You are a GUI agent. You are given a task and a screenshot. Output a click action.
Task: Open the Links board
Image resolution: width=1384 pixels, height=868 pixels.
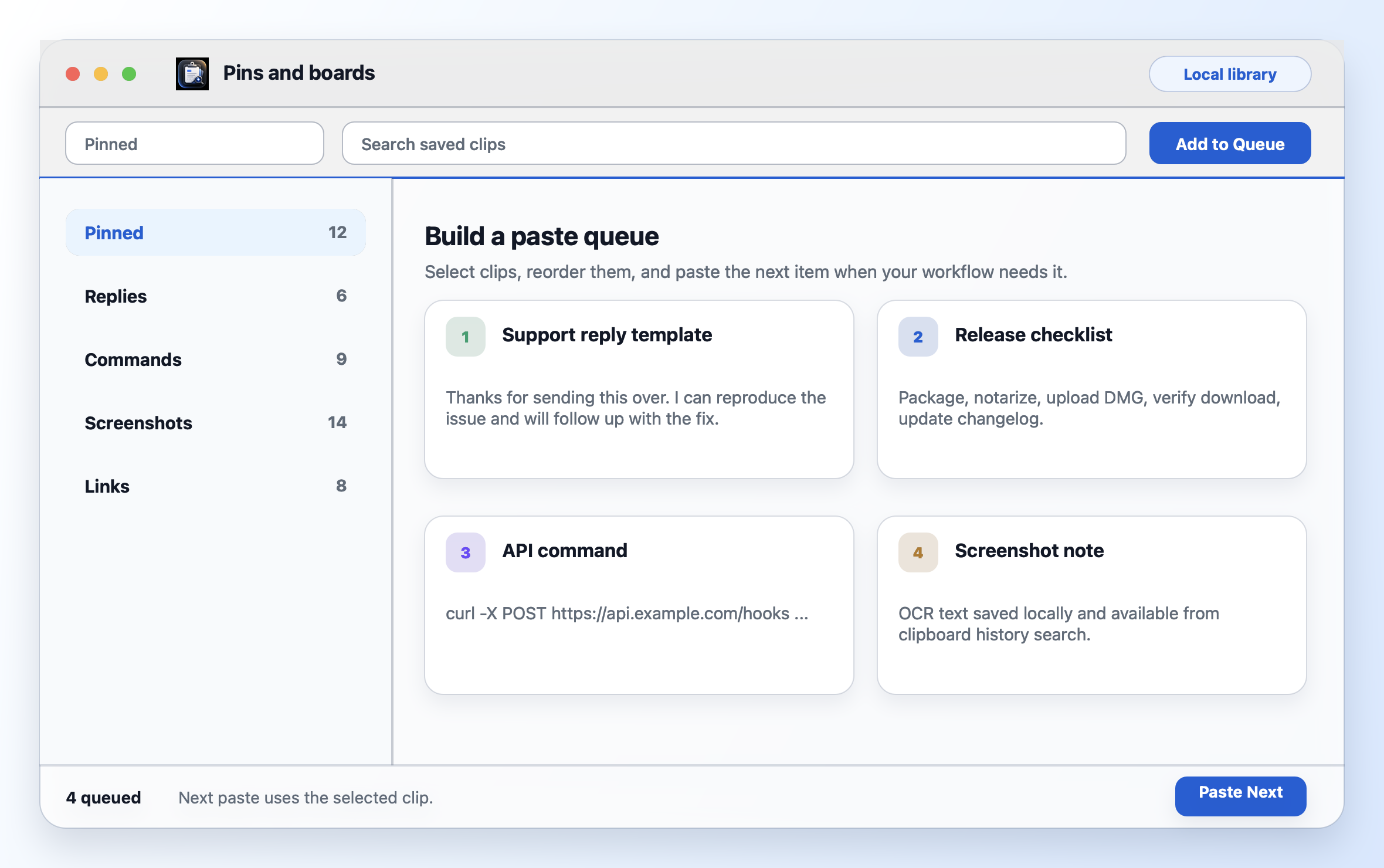coord(216,486)
